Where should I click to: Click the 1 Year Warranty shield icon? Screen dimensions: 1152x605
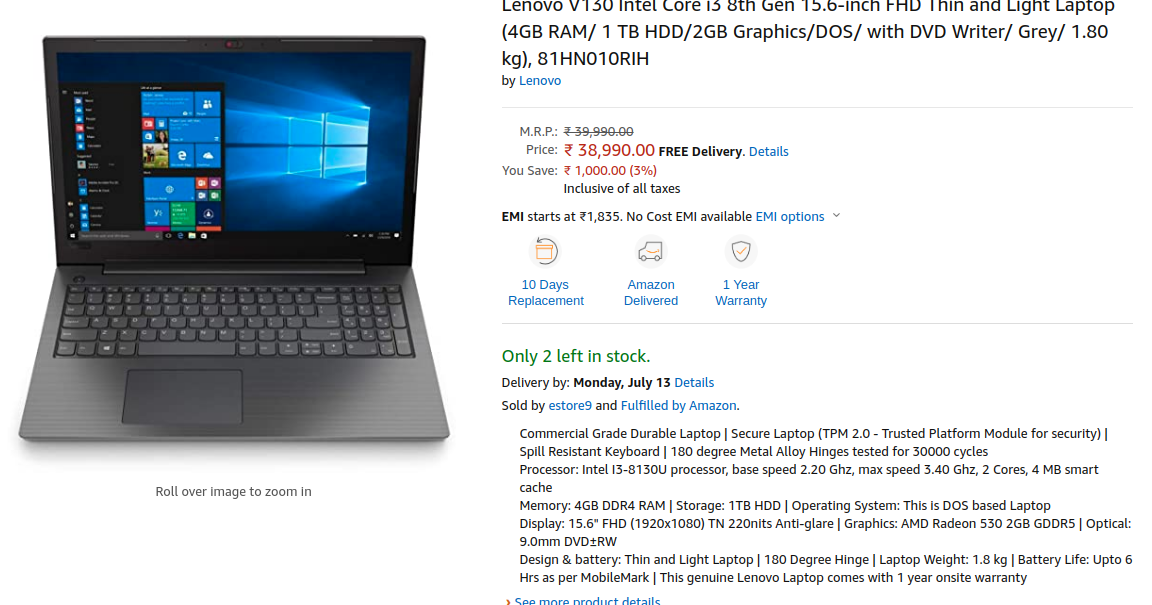click(x=741, y=251)
